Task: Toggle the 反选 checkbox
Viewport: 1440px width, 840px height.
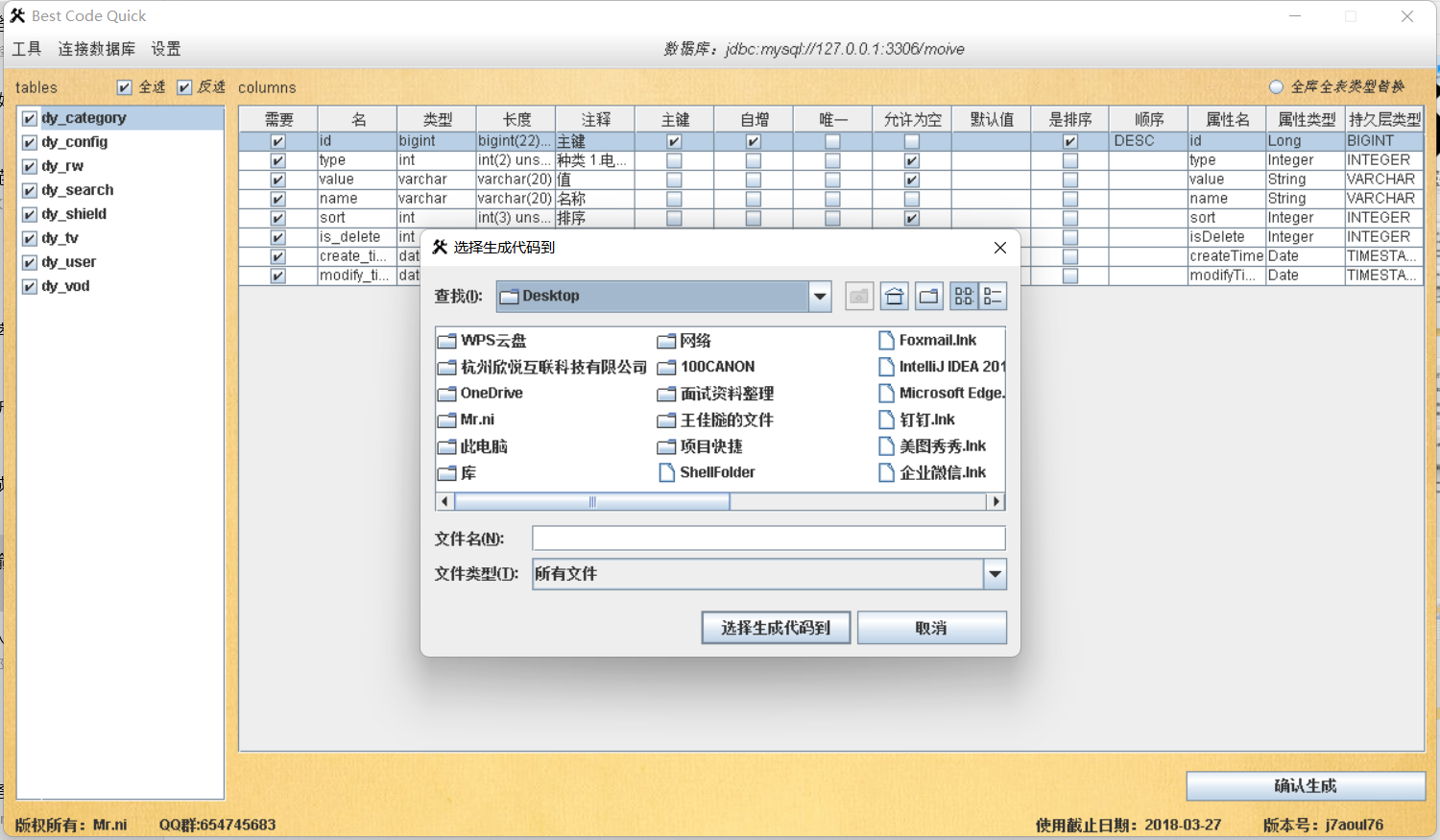Action: [184, 87]
